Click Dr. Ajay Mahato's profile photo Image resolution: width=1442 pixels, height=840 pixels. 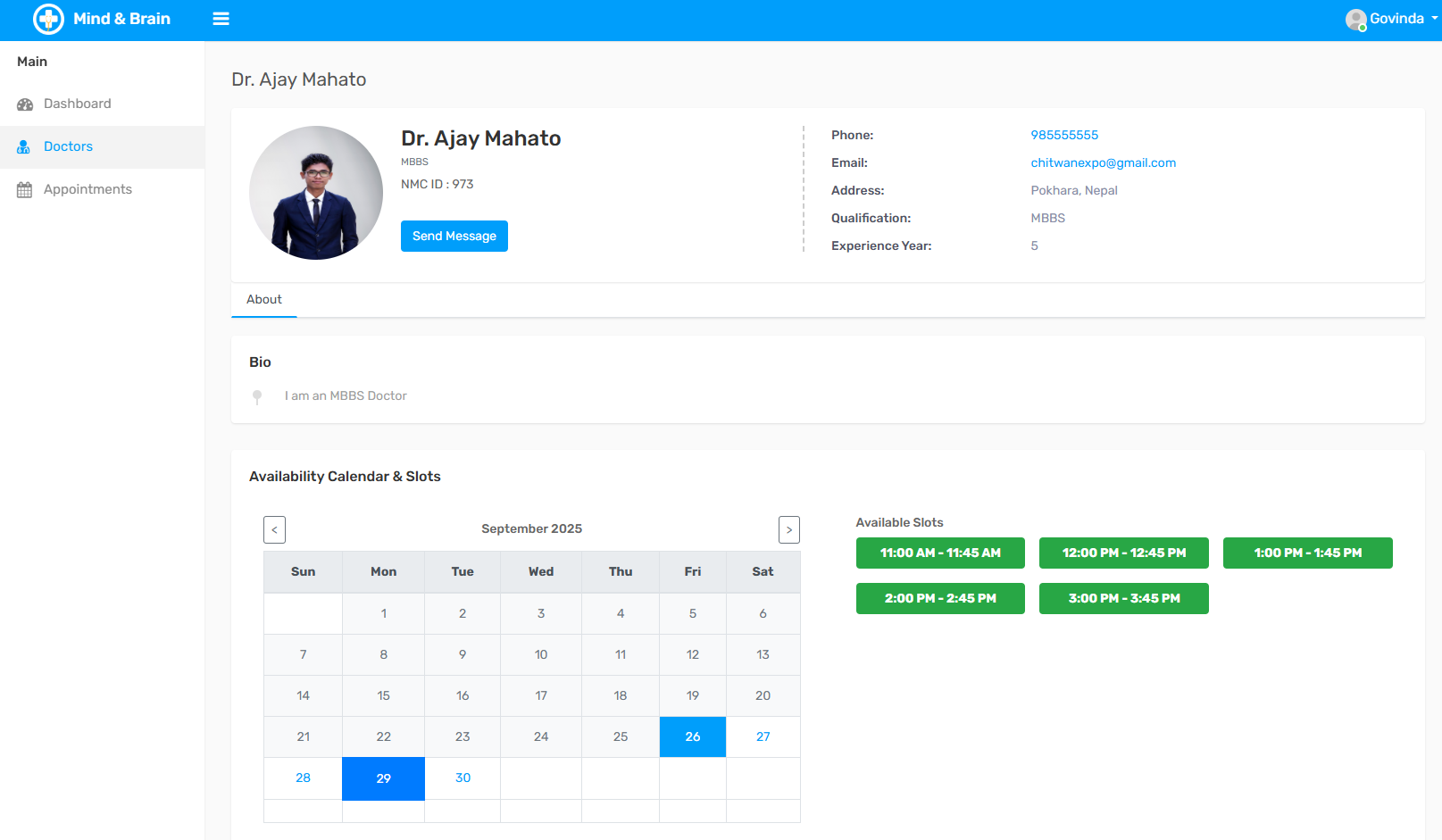[316, 193]
